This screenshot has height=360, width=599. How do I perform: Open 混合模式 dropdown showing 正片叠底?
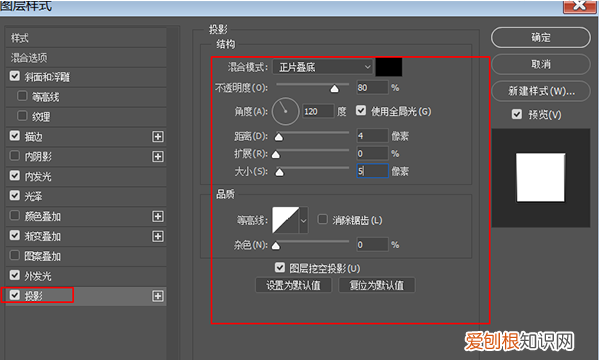tap(323, 67)
